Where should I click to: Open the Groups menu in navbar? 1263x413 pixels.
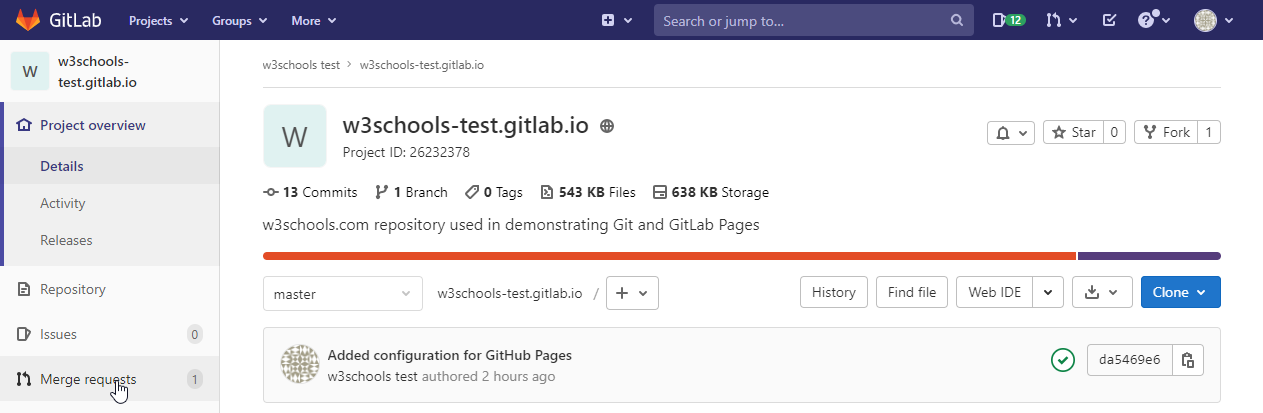click(x=238, y=20)
